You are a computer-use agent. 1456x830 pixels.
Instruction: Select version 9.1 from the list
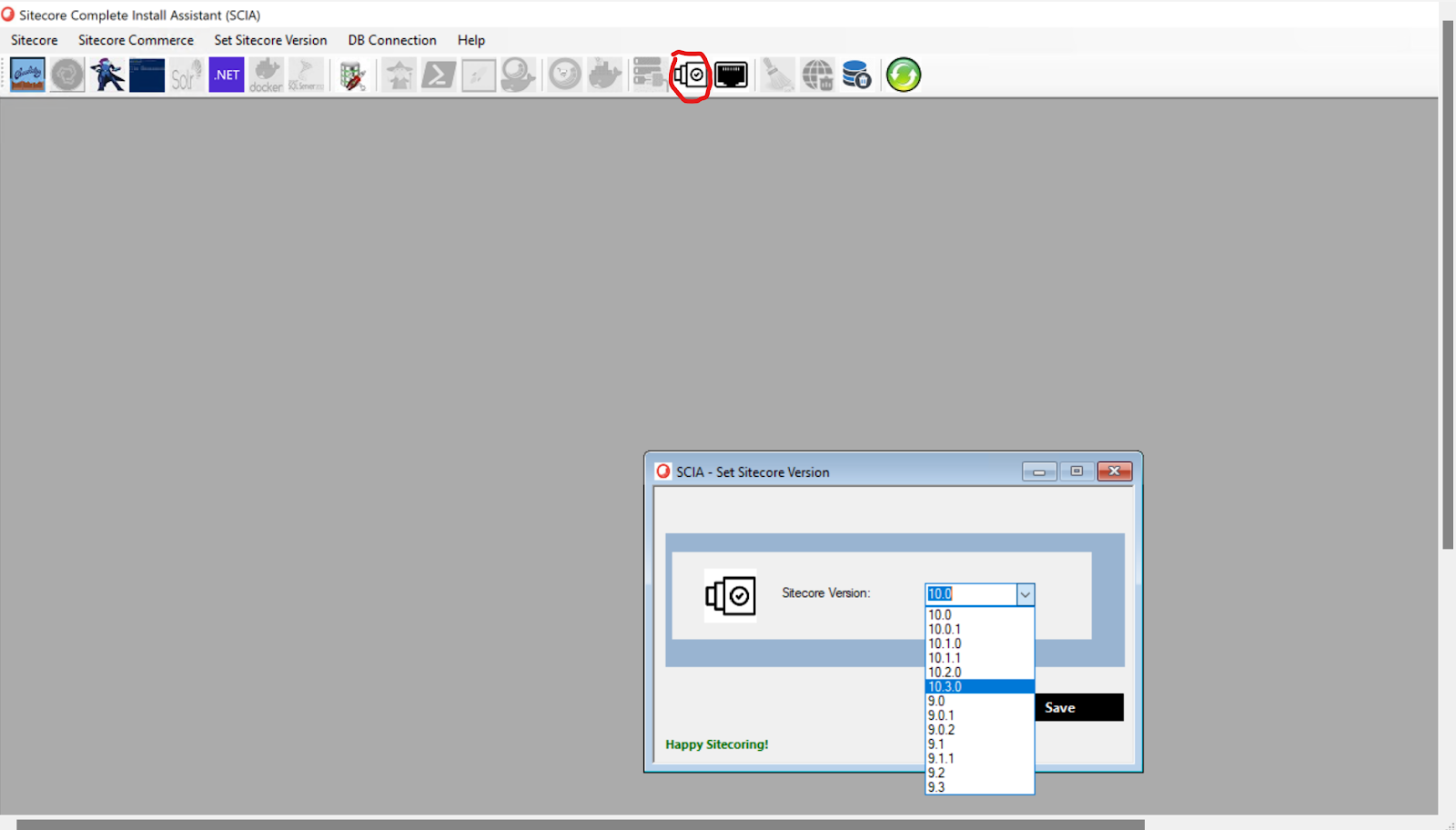pyautogui.click(x=979, y=744)
